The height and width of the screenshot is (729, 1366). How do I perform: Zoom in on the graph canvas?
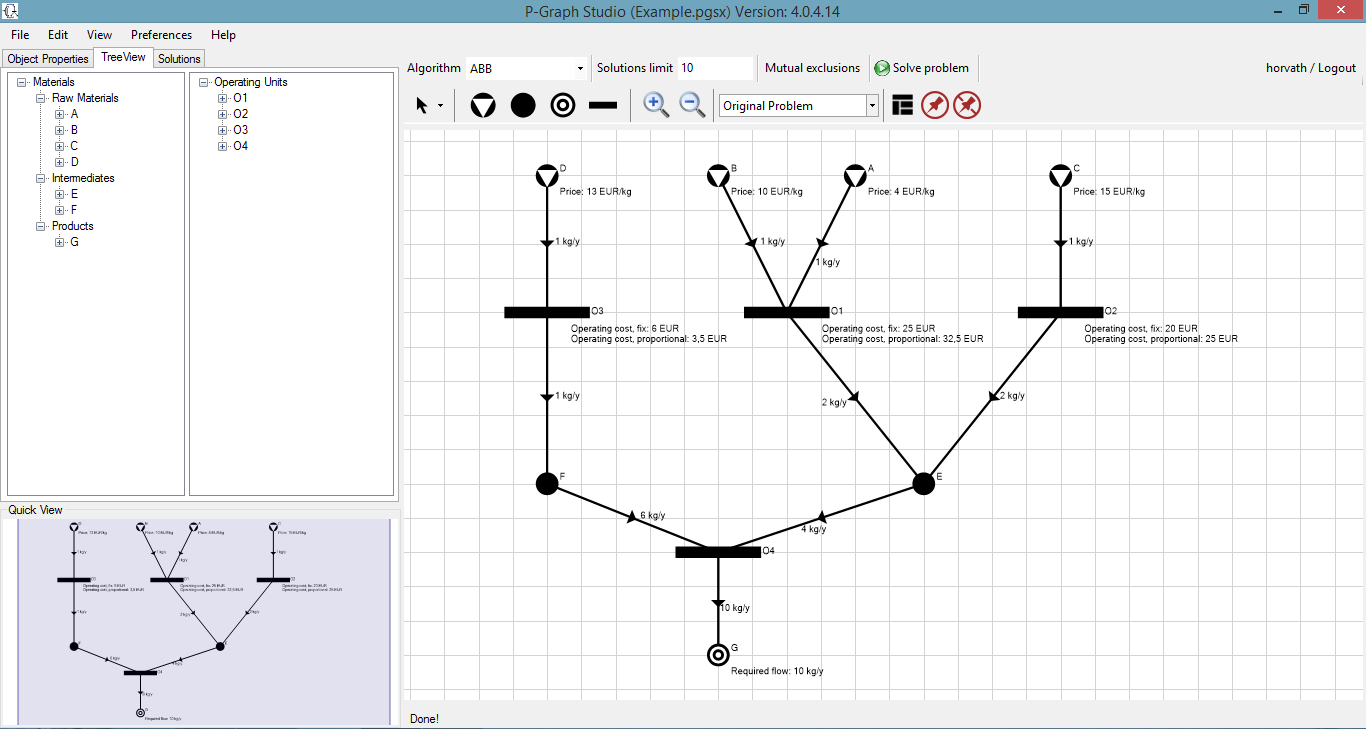point(656,105)
